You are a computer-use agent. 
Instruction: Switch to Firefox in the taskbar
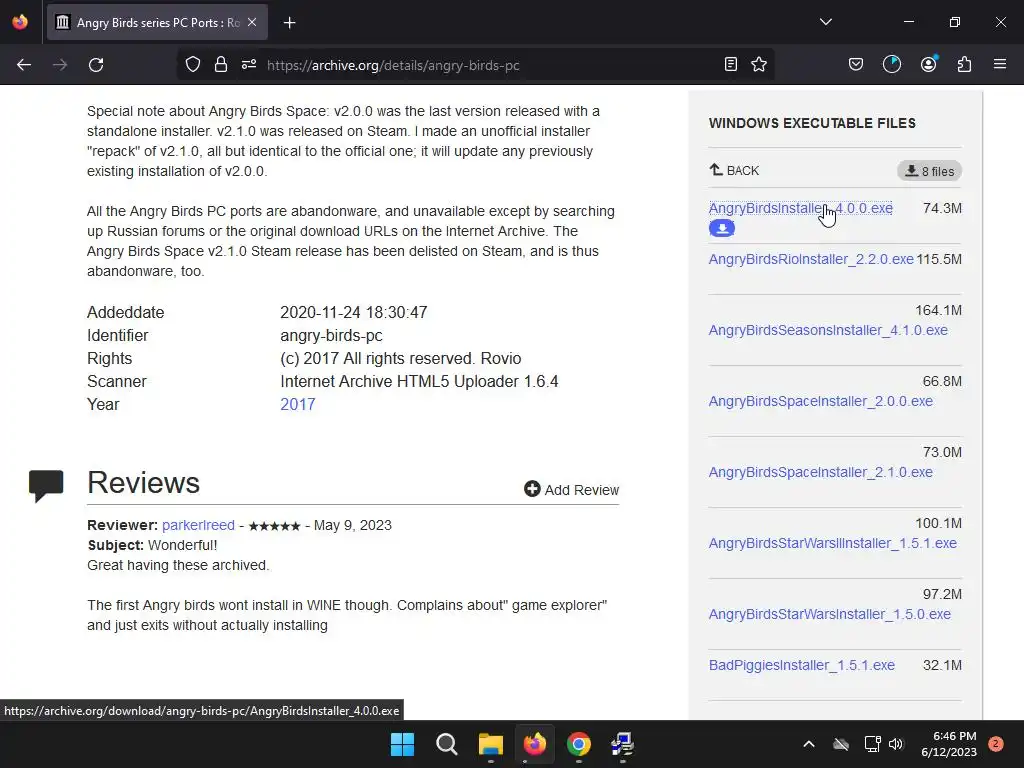[535, 744]
